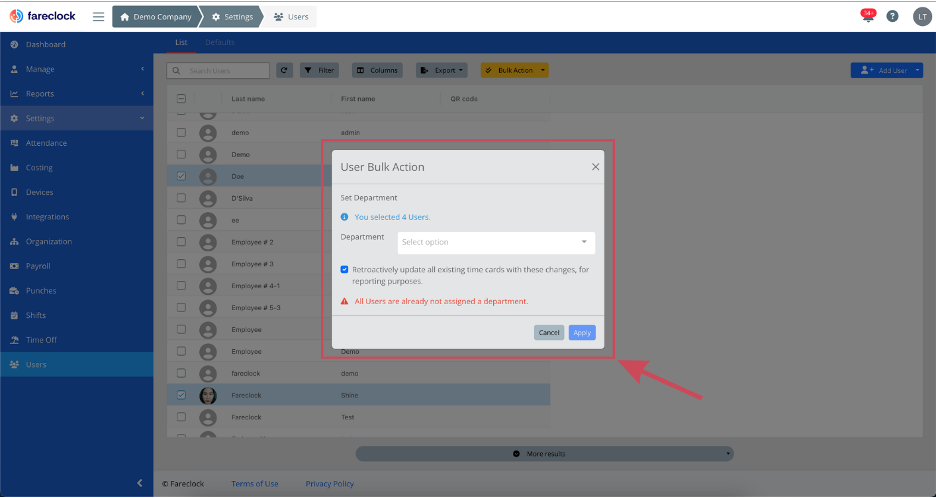Toggle checkbox for Employee # 2 row
The height and width of the screenshot is (498, 936).
[x=181, y=242]
